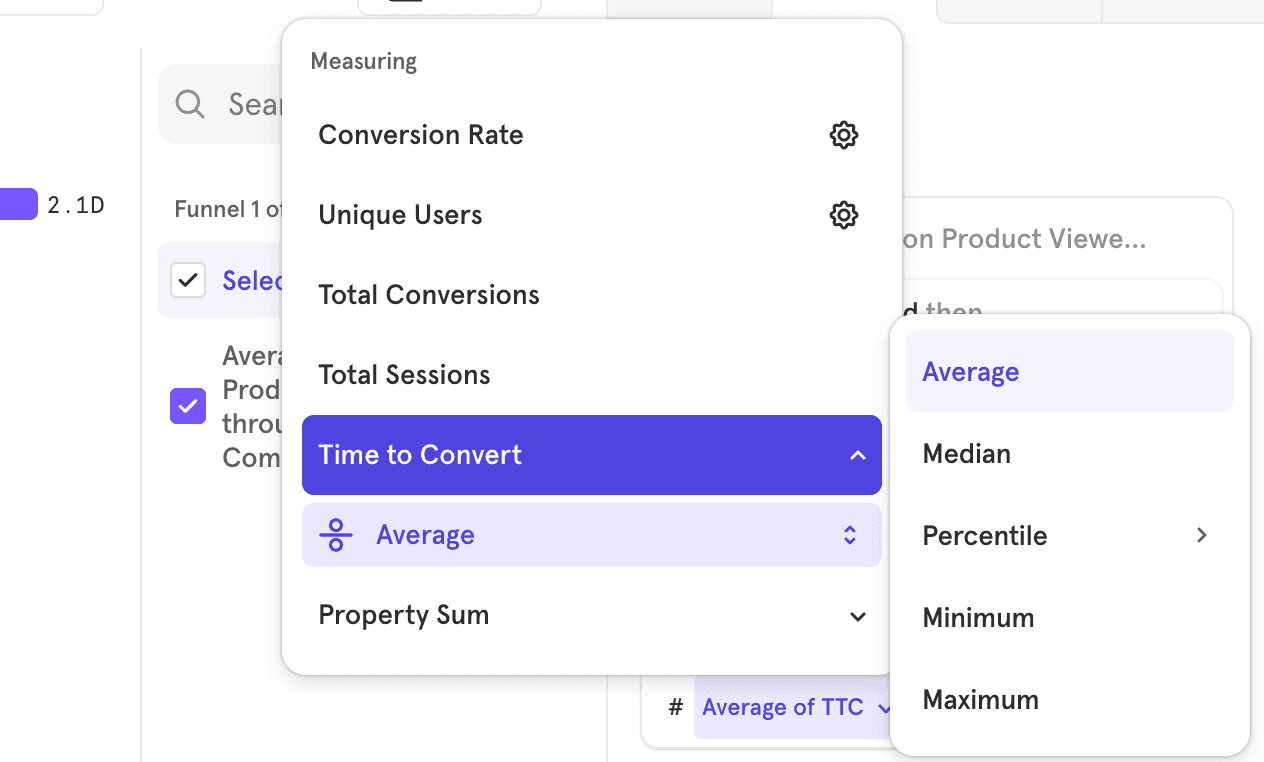Viewport: 1264px width, 762px height.
Task: Click the search magnifier icon
Action: coord(190,104)
